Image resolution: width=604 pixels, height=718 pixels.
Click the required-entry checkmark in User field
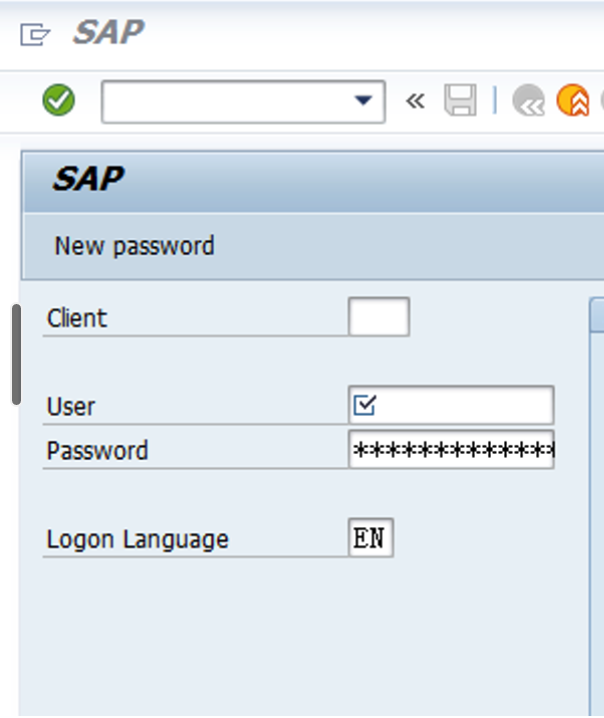tap(365, 405)
